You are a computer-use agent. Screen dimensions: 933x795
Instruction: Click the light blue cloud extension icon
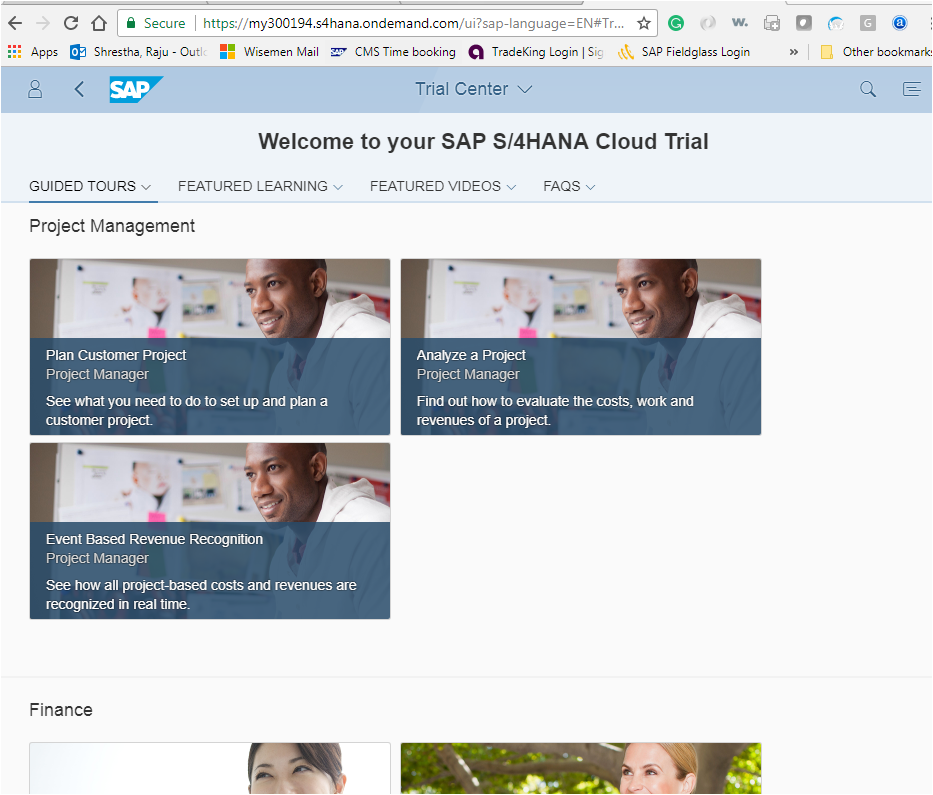click(836, 23)
